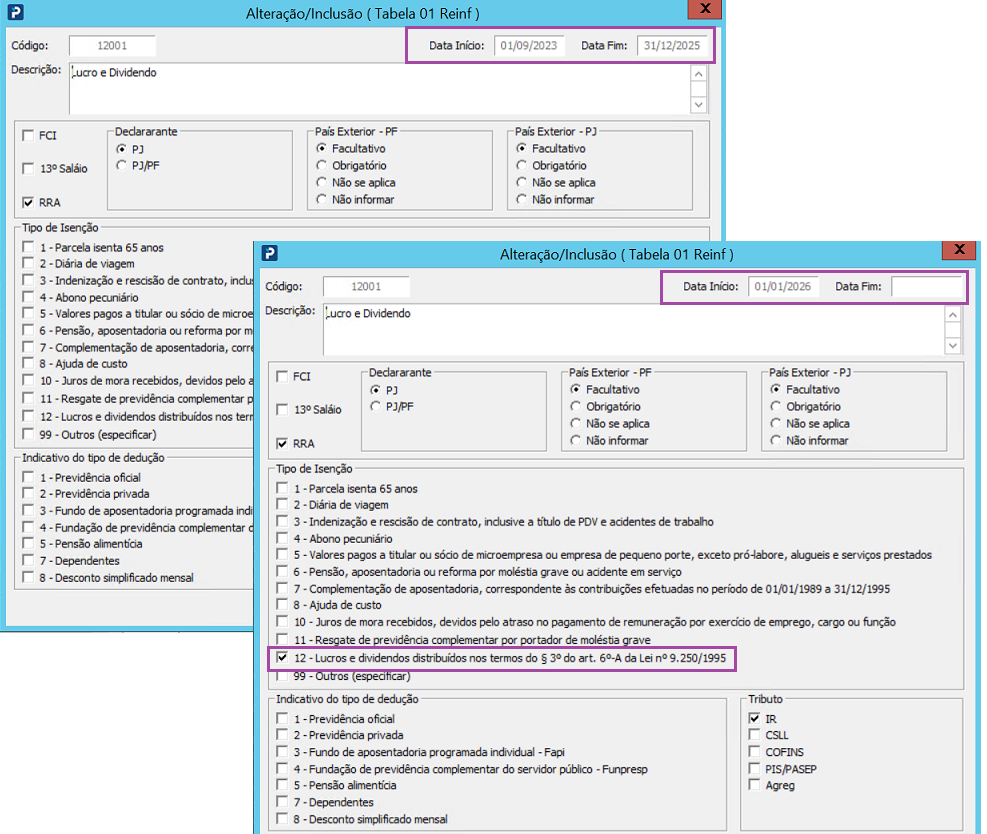Select Não informar for País Exterior - PJ, front window
This screenshot has height=834, width=987.
(x=776, y=441)
